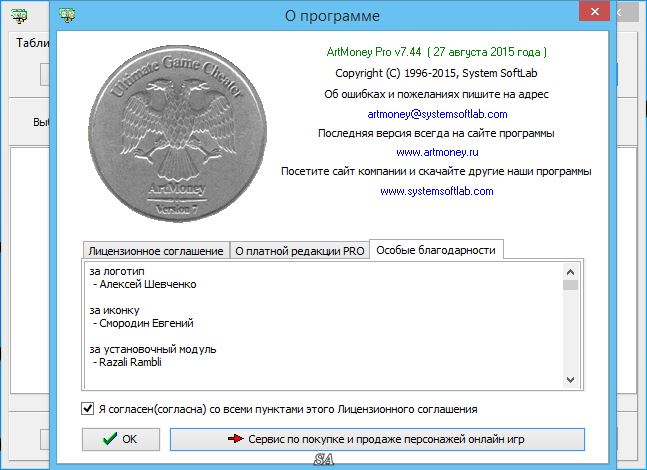Click the ArtMoney coin logo image
The image size is (647, 470).
click(x=177, y=133)
